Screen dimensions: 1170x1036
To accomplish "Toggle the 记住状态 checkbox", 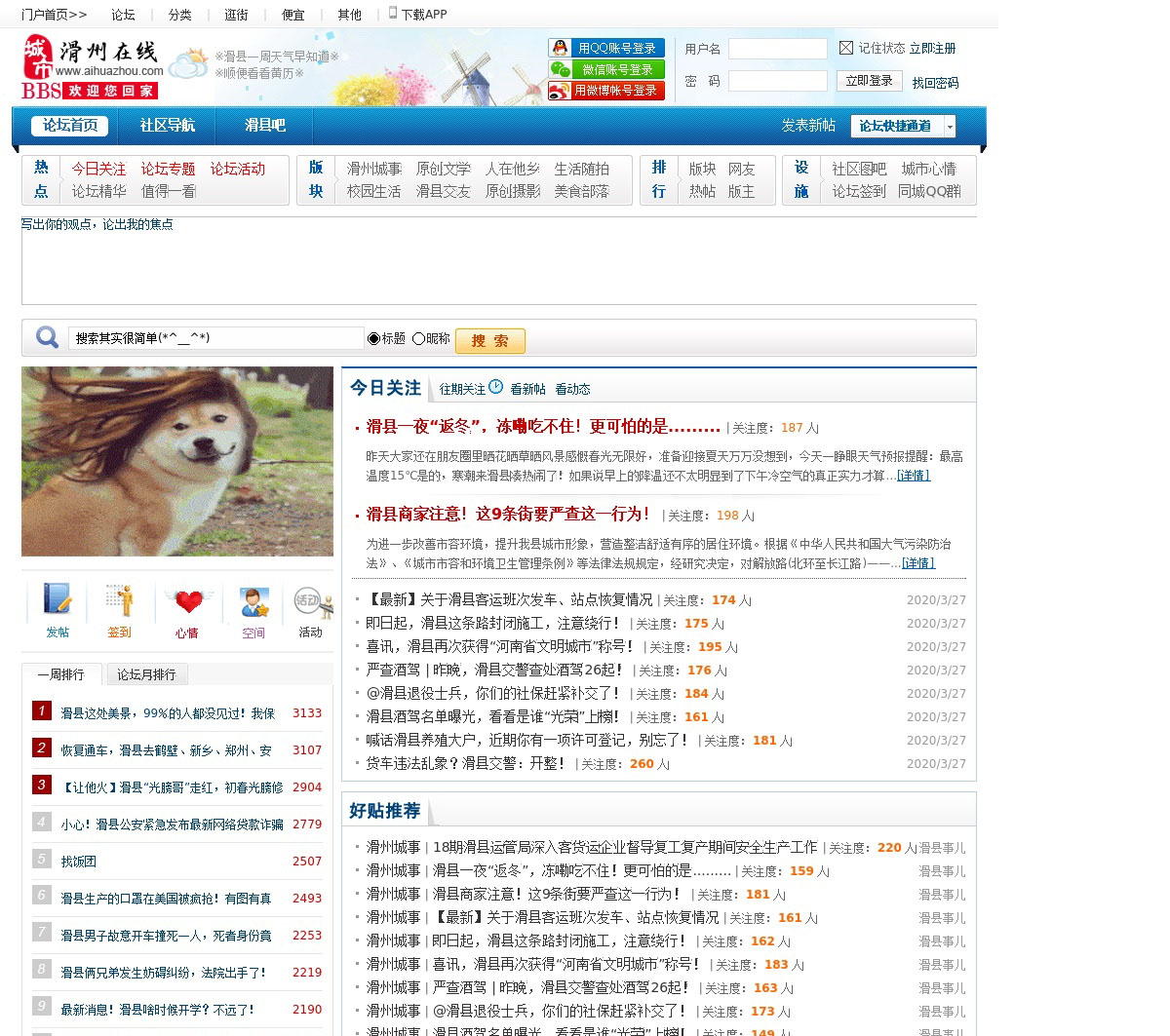I will coord(846,48).
